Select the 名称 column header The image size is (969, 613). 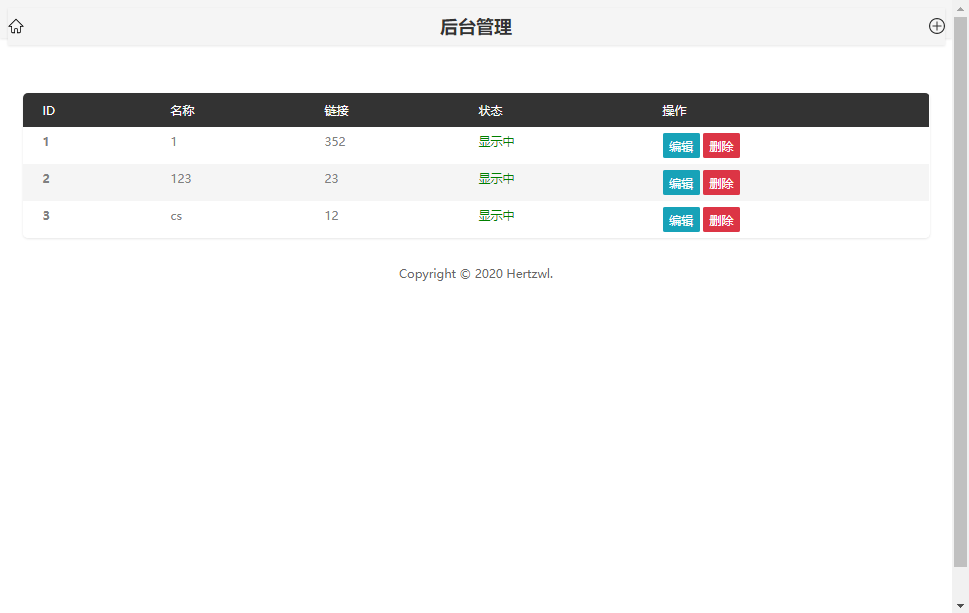[183, 110]
